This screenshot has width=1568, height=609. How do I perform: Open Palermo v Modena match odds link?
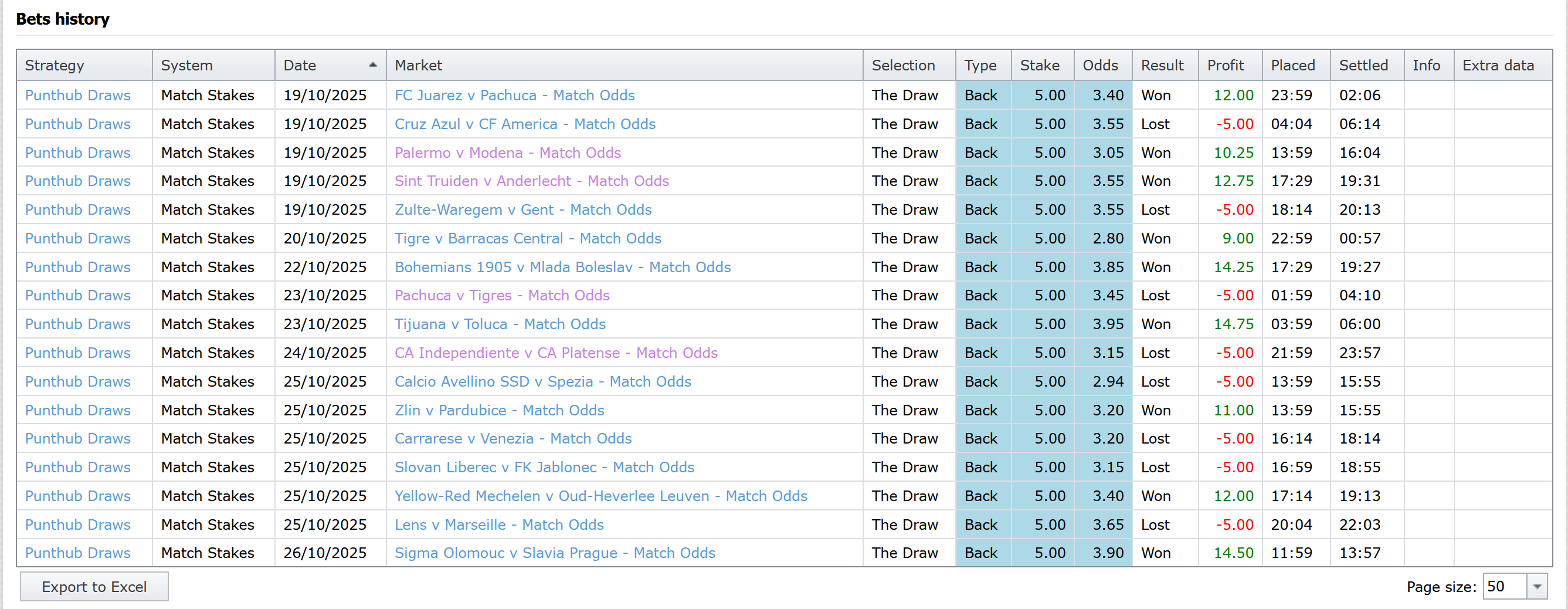507,153
